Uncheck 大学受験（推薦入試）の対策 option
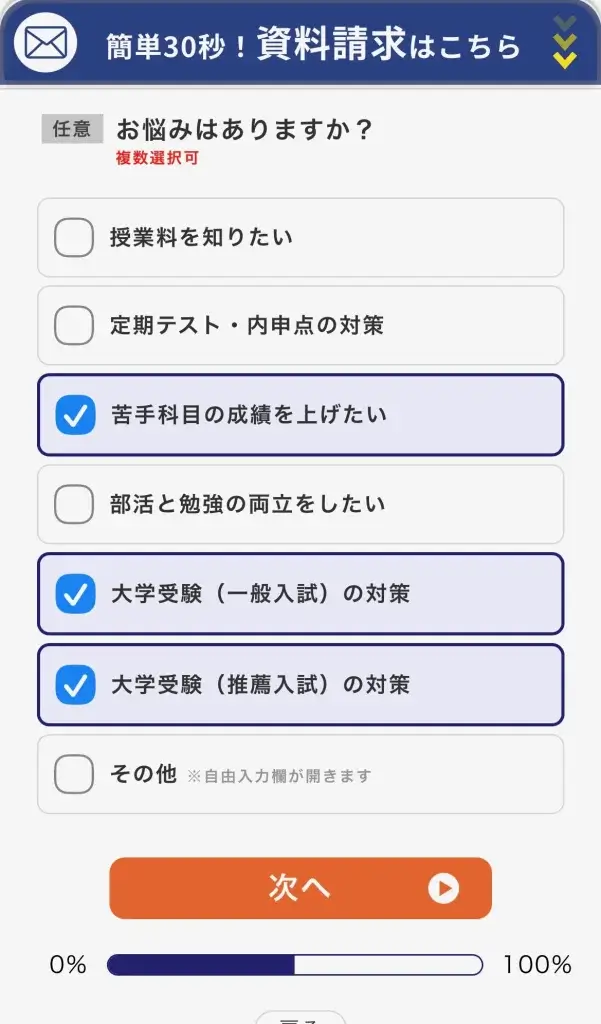Screen dimensions: 601x1024 [x=75, y=684]
